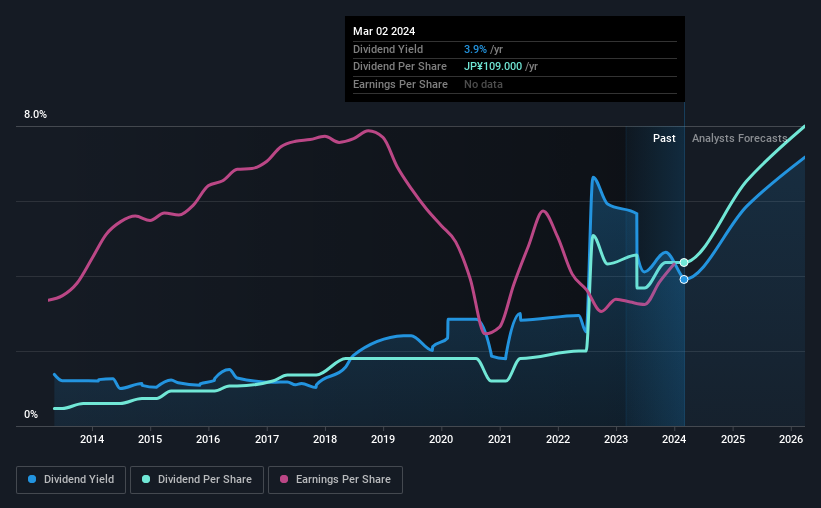The image size is (821, 508).
Task: Click the 8.0% y-axis label
Action: coord(35,115)
